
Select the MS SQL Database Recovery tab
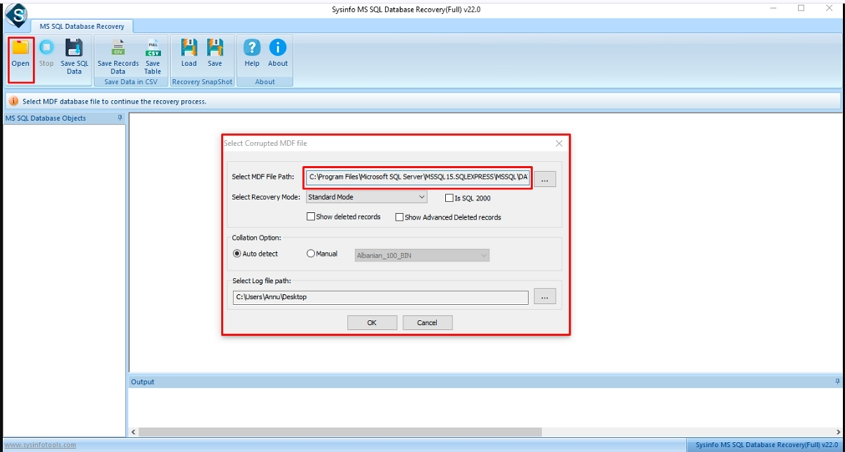click(82, 26)
